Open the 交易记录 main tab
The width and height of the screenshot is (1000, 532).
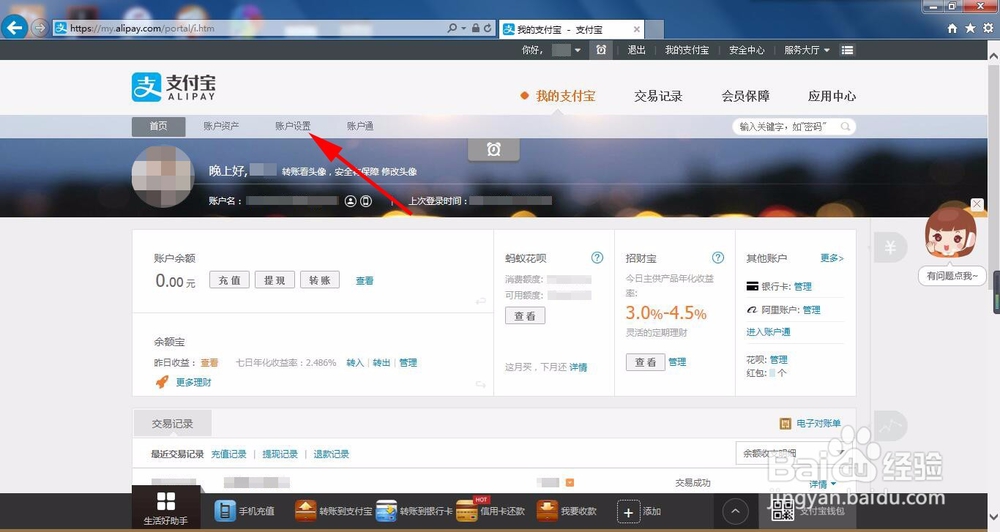[658, 96]
